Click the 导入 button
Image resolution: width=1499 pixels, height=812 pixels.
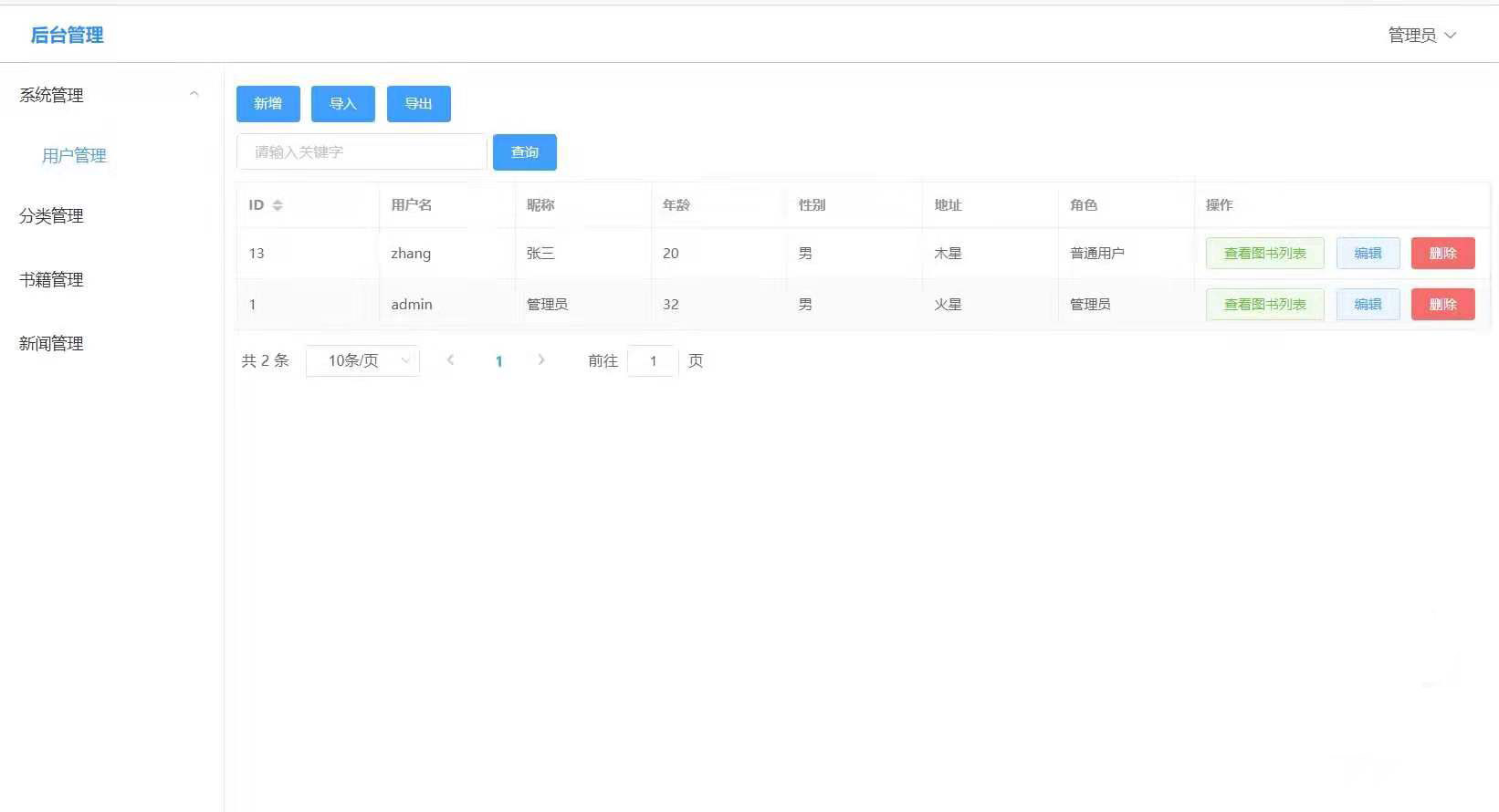pyautogui.click(x=342, y=104)
